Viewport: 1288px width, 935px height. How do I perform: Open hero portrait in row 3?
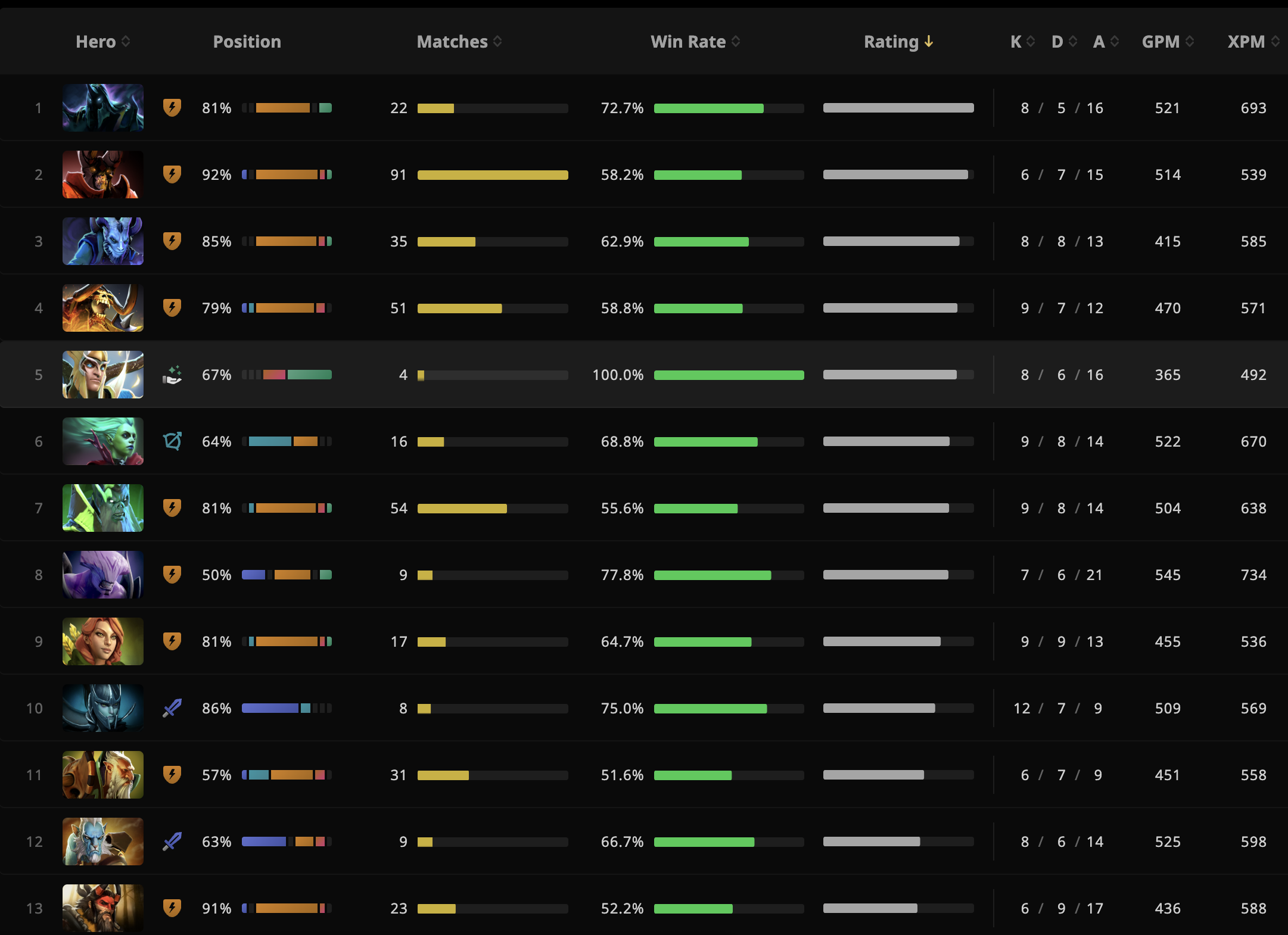click(103, 241)
